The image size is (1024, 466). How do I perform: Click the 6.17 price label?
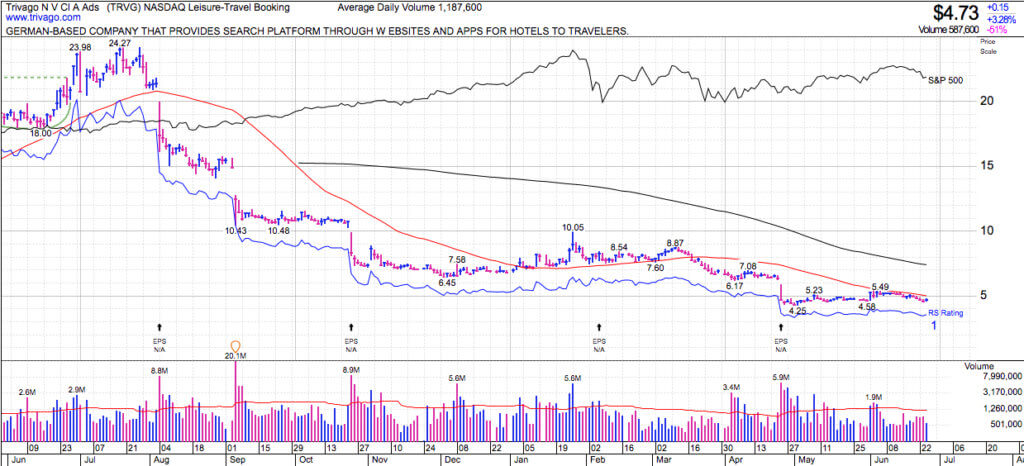coord(735,287)
